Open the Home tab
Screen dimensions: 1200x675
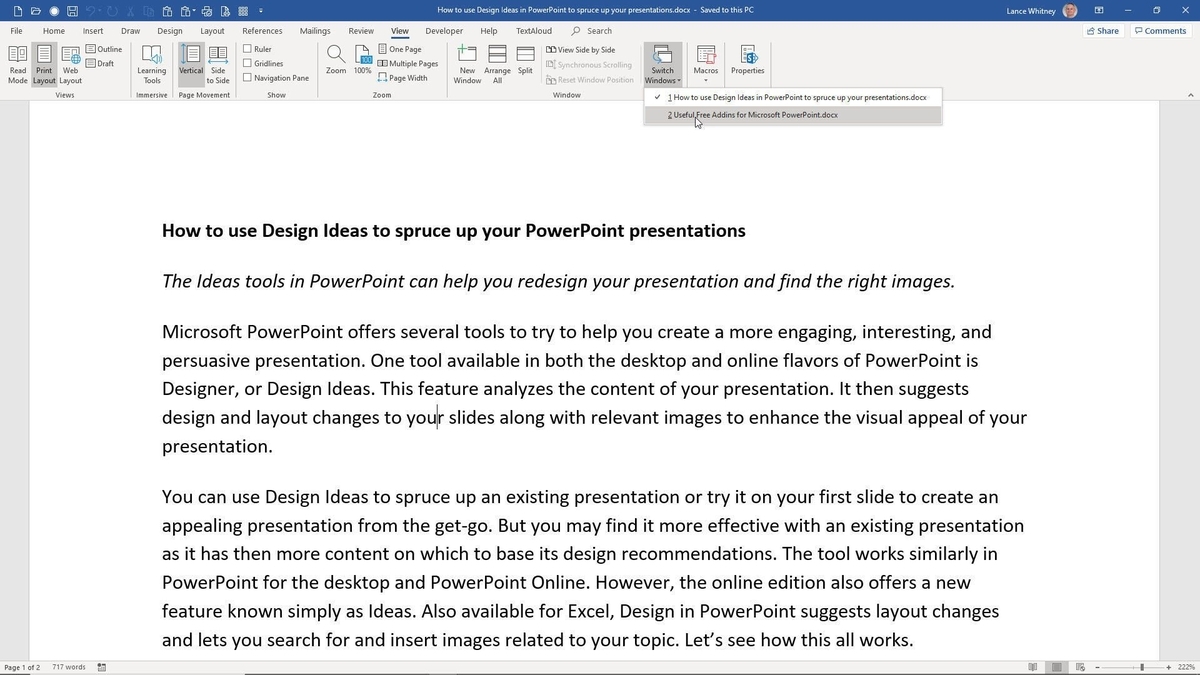click(x=54, y=31)
